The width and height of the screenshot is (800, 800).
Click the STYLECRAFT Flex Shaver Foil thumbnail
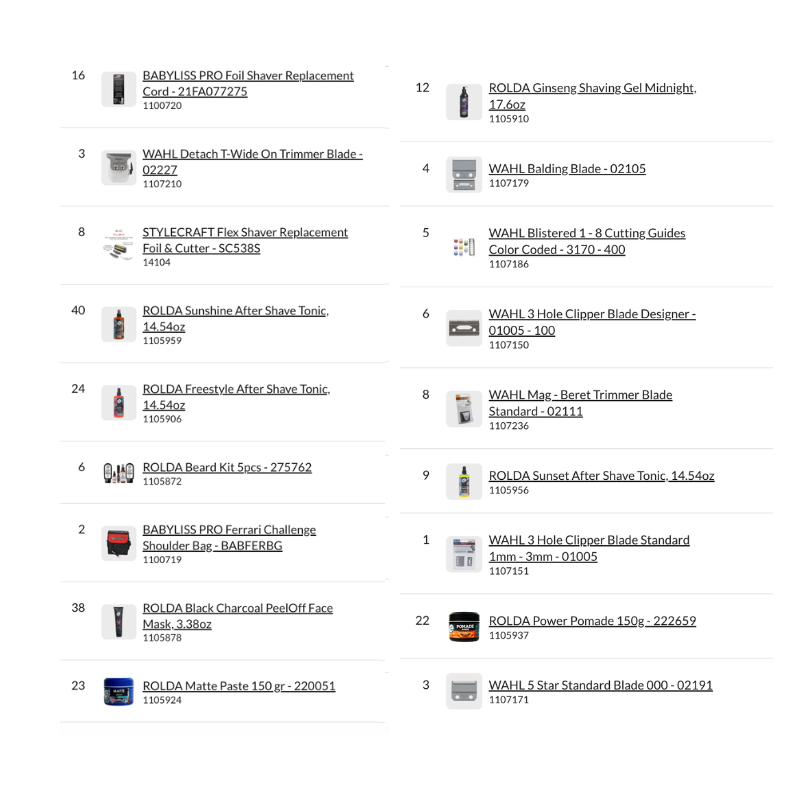click(x=118, y=246)
